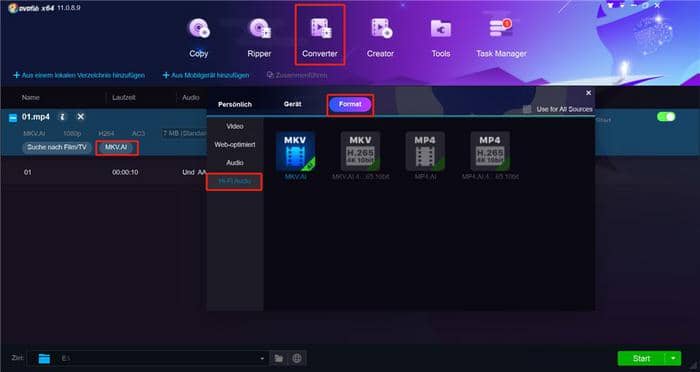Open the shirt skin icon in title bar
The width and height of the screenshot is (700, 372).
[610, 6]
